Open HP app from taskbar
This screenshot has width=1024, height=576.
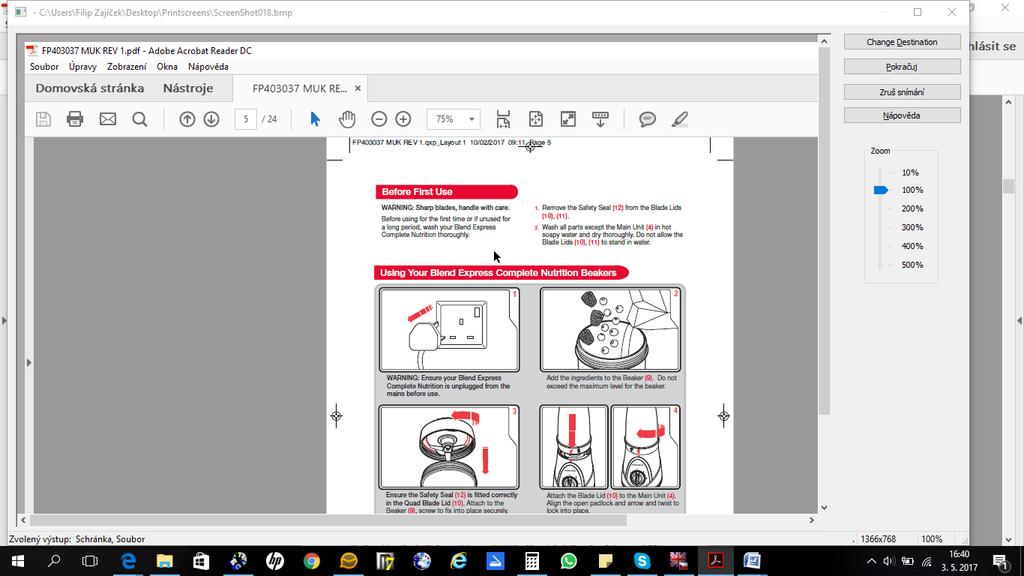(275, 561)
